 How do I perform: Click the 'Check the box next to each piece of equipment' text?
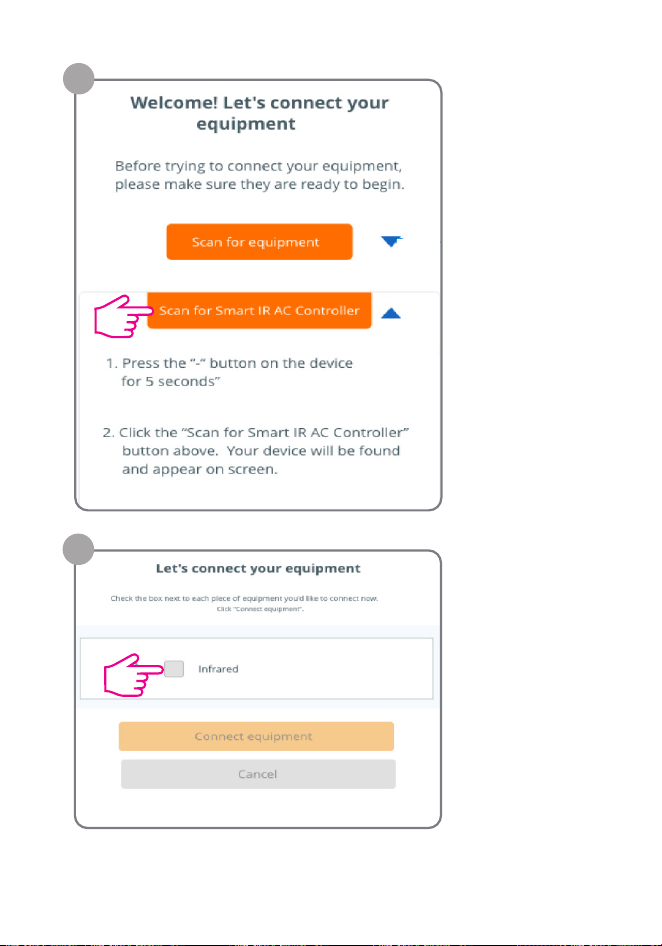pyautogui.click(x=244, y=598)
